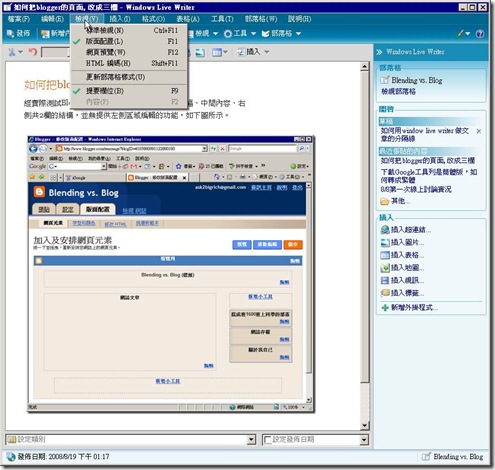The width and height of the screenshot is (495, 470).
Task: Open draft 如何用window live writer做文章的分隔線
Action: [425, 134]
